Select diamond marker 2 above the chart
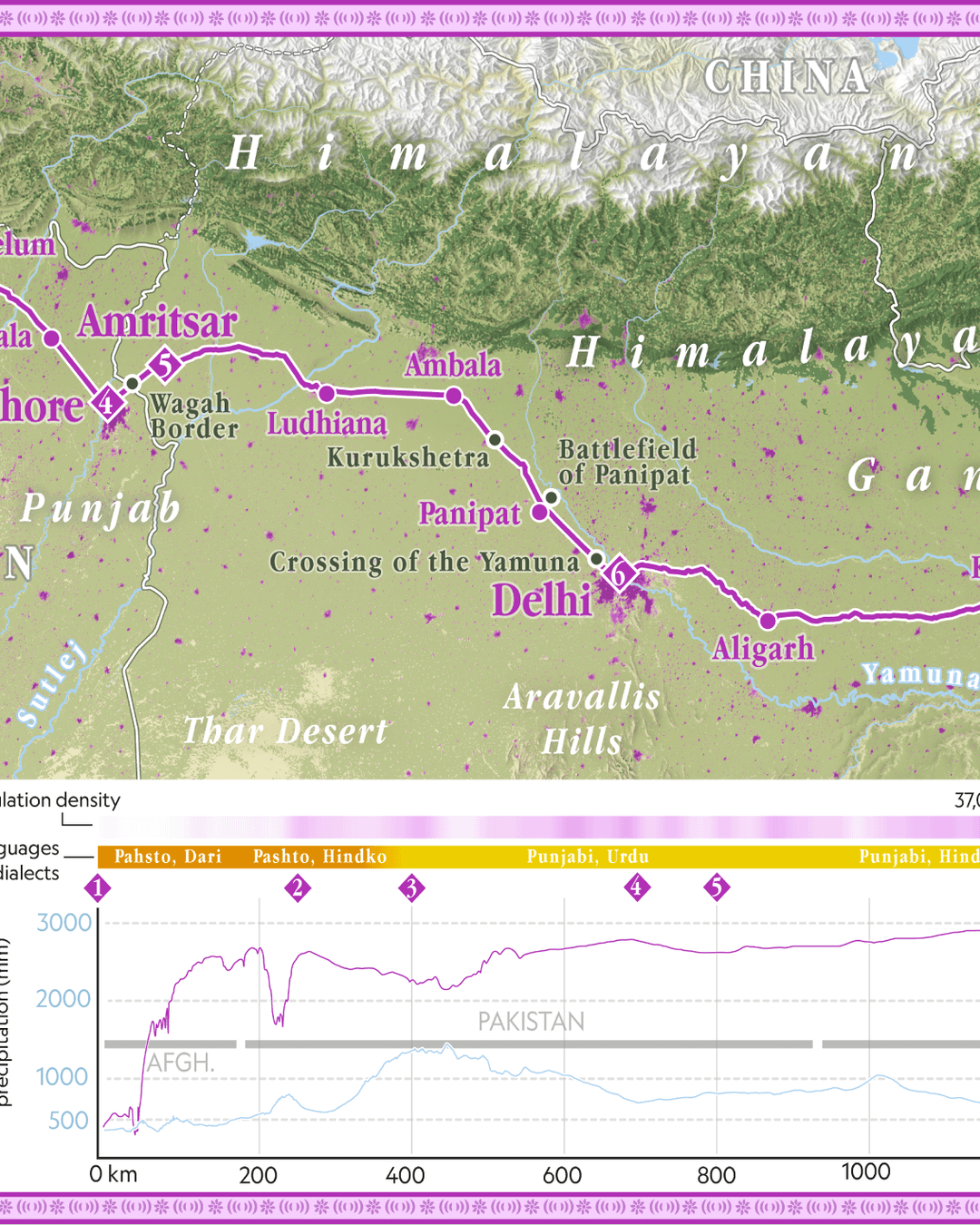The width and height of the screenshot is (980, 1225). [298, 887]
